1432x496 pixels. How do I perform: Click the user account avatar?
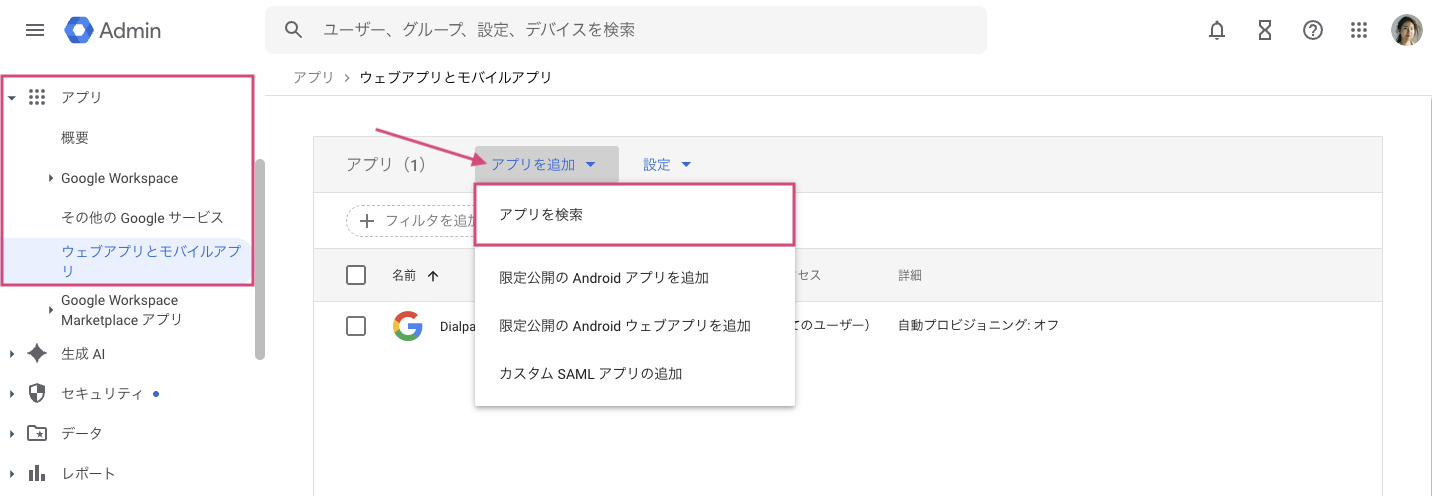(x=1407, y=30)
